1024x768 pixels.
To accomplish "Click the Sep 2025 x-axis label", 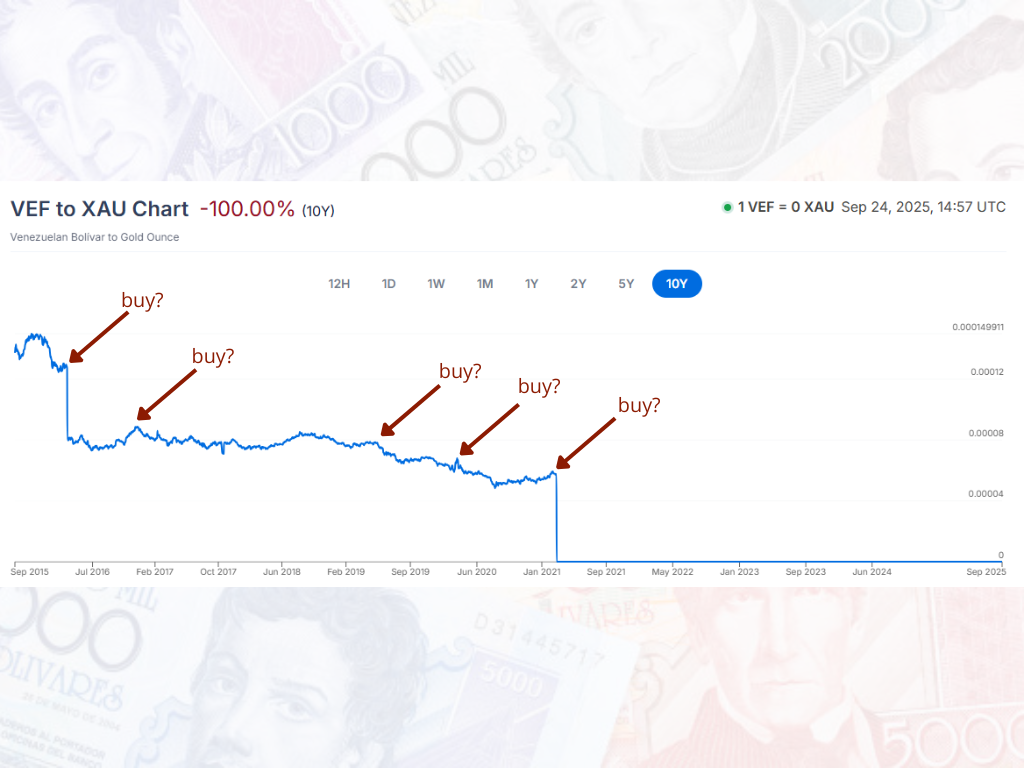I will point(987,572).
